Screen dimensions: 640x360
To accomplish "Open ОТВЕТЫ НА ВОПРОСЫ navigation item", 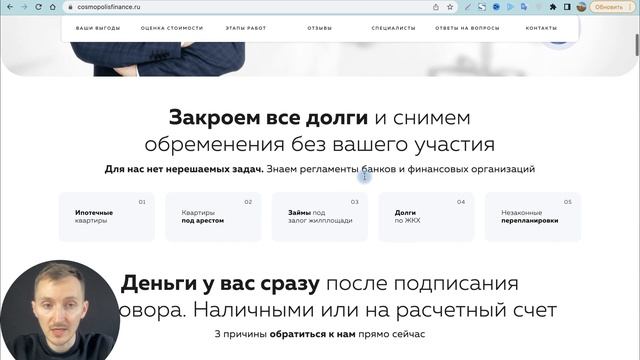I will coord(467,28).
